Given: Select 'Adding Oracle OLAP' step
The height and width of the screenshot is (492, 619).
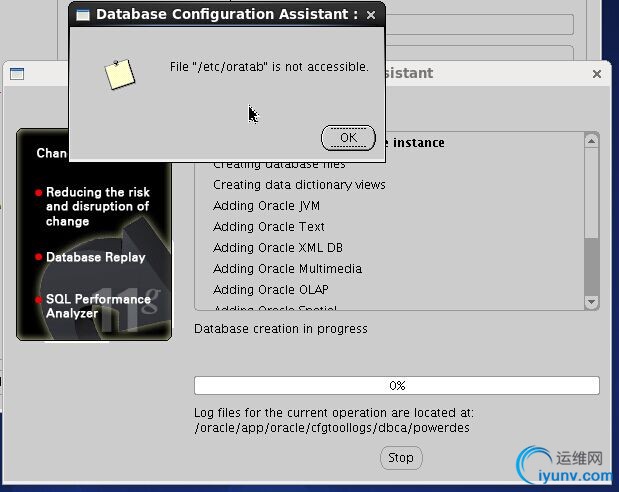Looking at the screenshot, I should 271,289.
